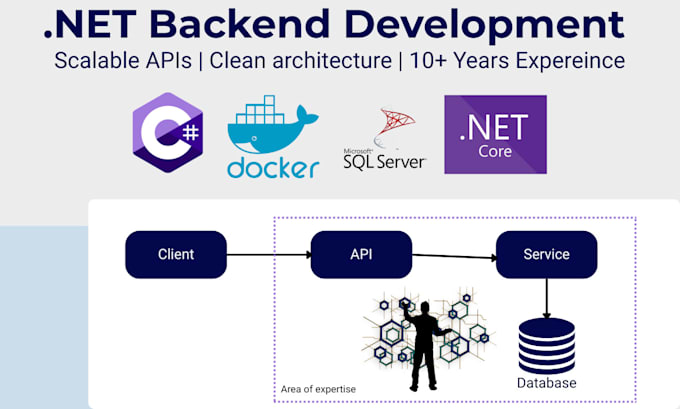Select the Client box in the diagram

tap(176, 255)
